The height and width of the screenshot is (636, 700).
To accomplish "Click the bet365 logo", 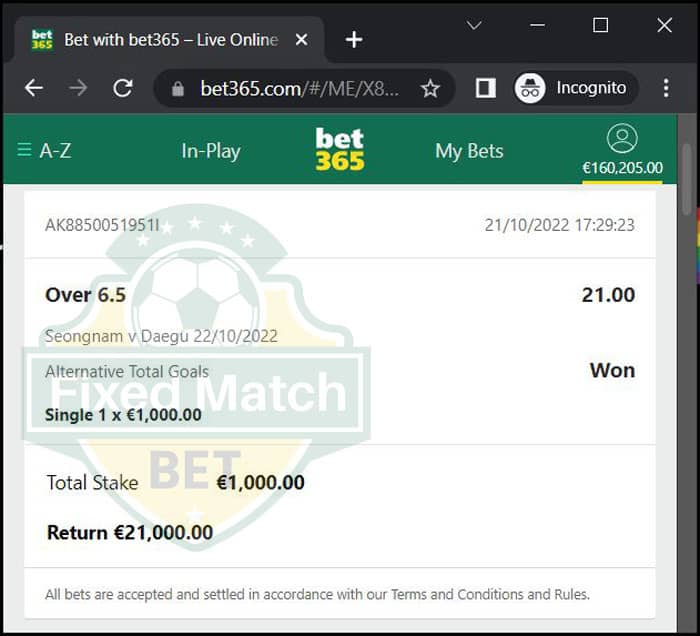I will (x=340, y=149).
